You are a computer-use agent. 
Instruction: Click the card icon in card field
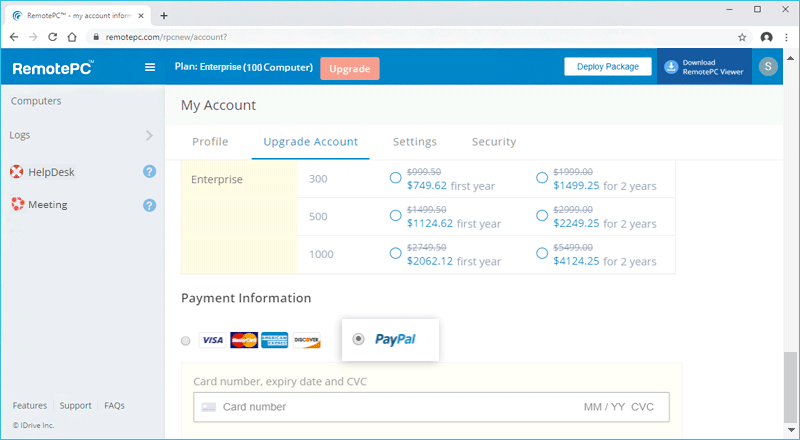tap(209, 407)
